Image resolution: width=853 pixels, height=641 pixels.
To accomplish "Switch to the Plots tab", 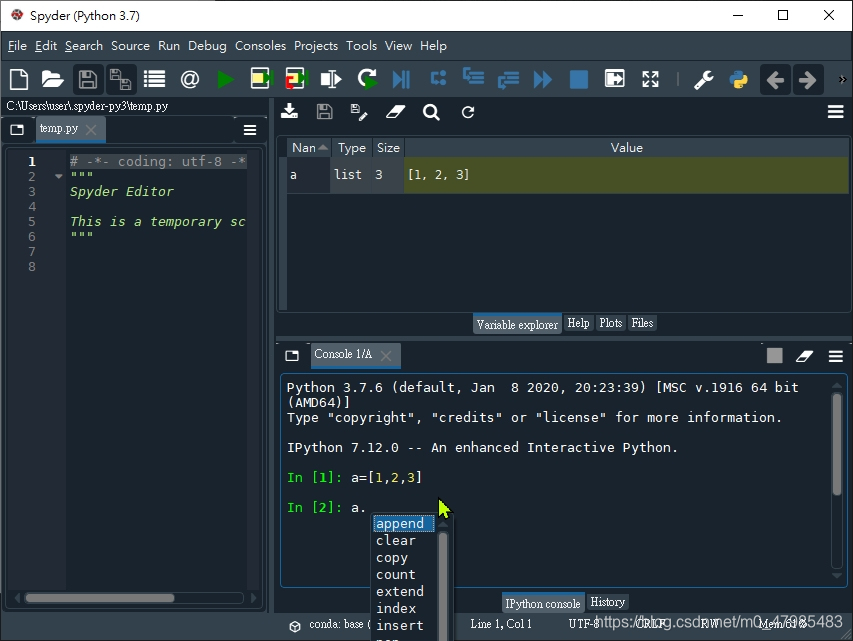I will coord(610,323).
